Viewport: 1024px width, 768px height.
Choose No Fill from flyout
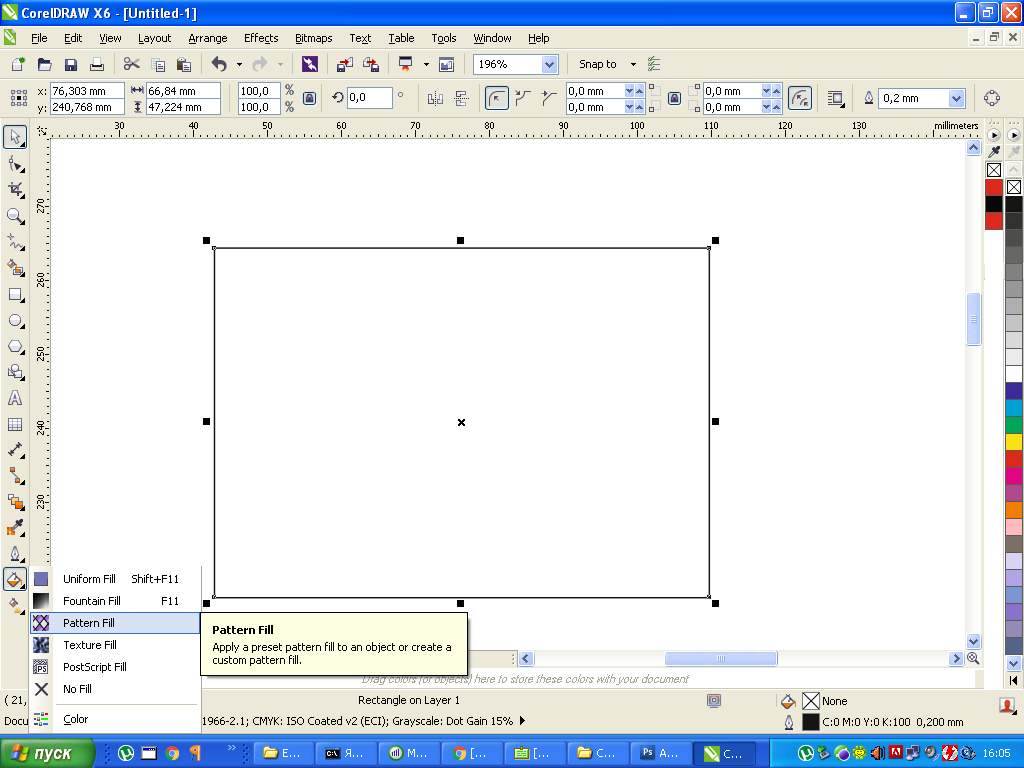(x=116, y=689)
